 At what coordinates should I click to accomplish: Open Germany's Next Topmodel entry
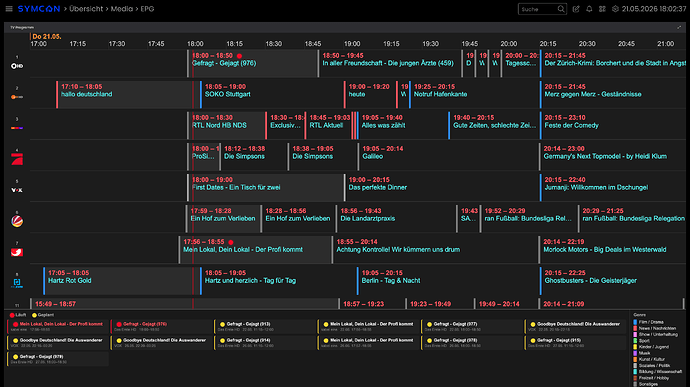(x=612, y=156)
